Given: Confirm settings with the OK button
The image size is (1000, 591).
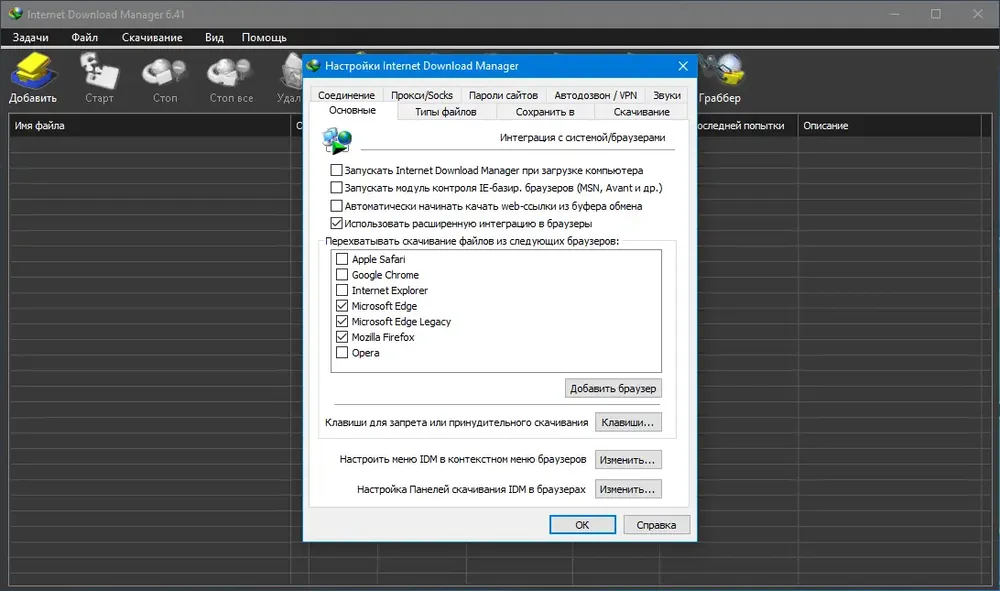Looking at the screenshot, I should point(582,525).
